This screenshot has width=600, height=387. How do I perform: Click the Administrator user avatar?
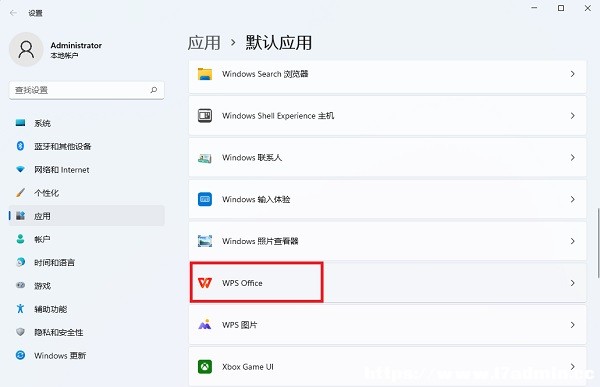click(26, 49)
